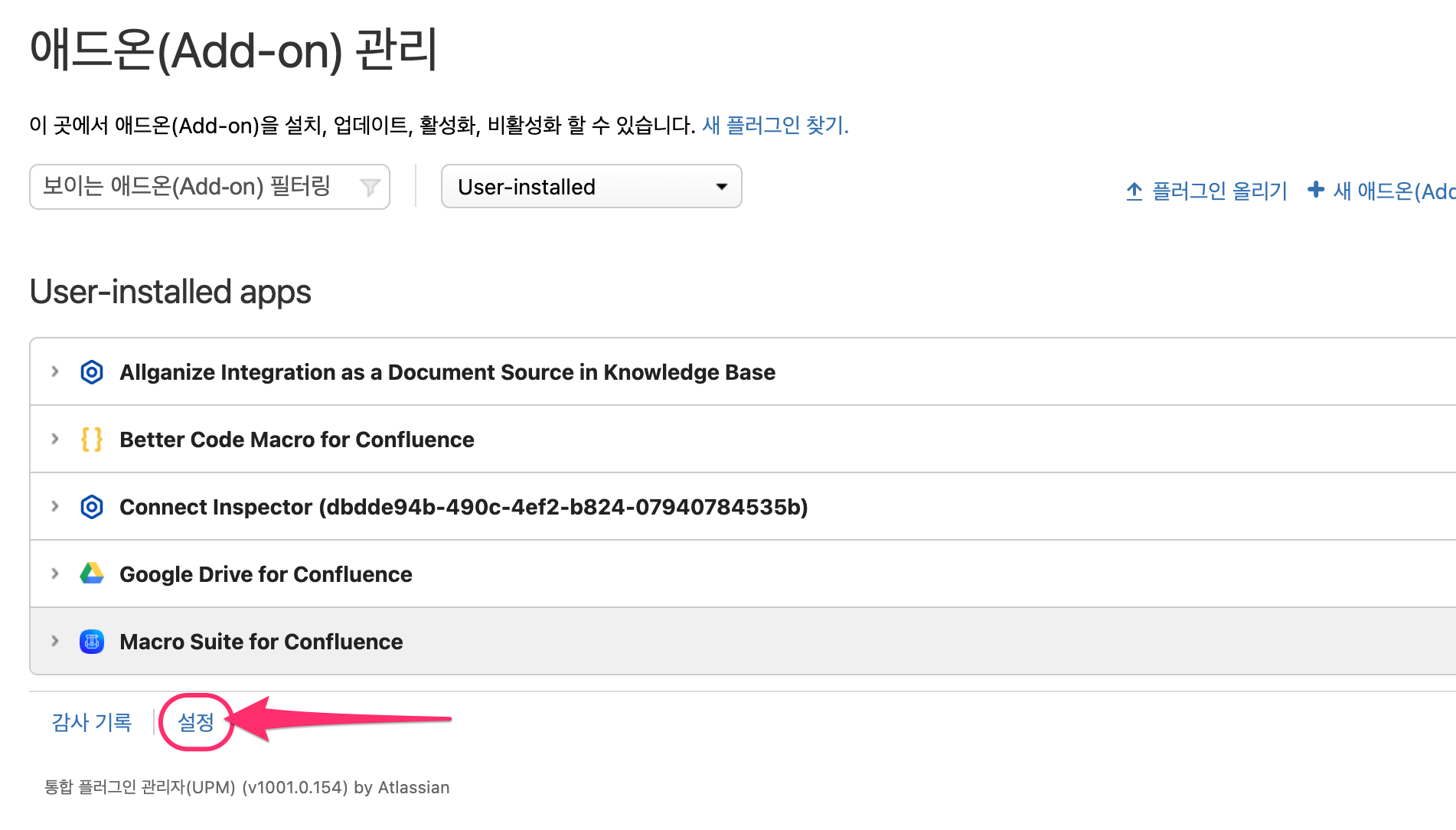This screenshot has width=1456, height=830.
Task: Expand the Macro Suite for Confluence chevron
Action: tap(55, 641)
